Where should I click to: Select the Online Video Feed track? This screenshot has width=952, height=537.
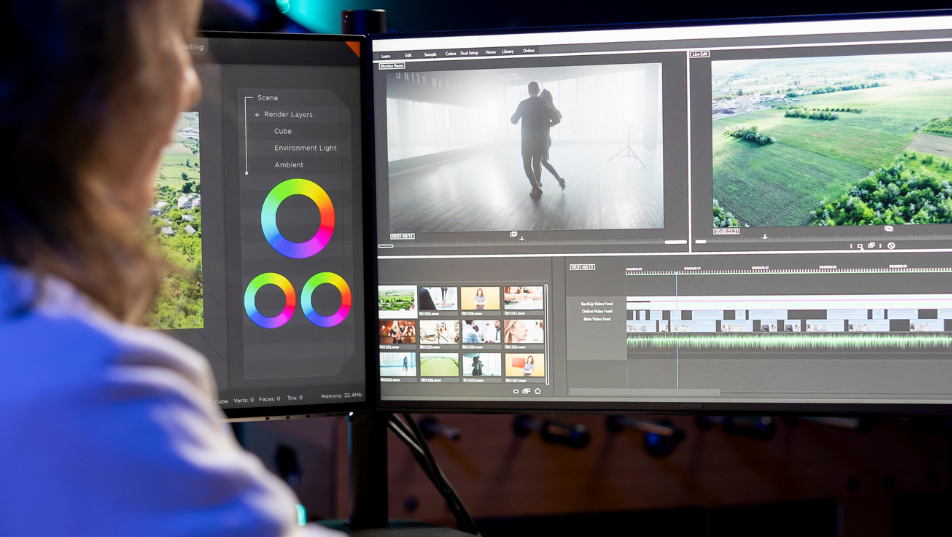click(597, 311)
